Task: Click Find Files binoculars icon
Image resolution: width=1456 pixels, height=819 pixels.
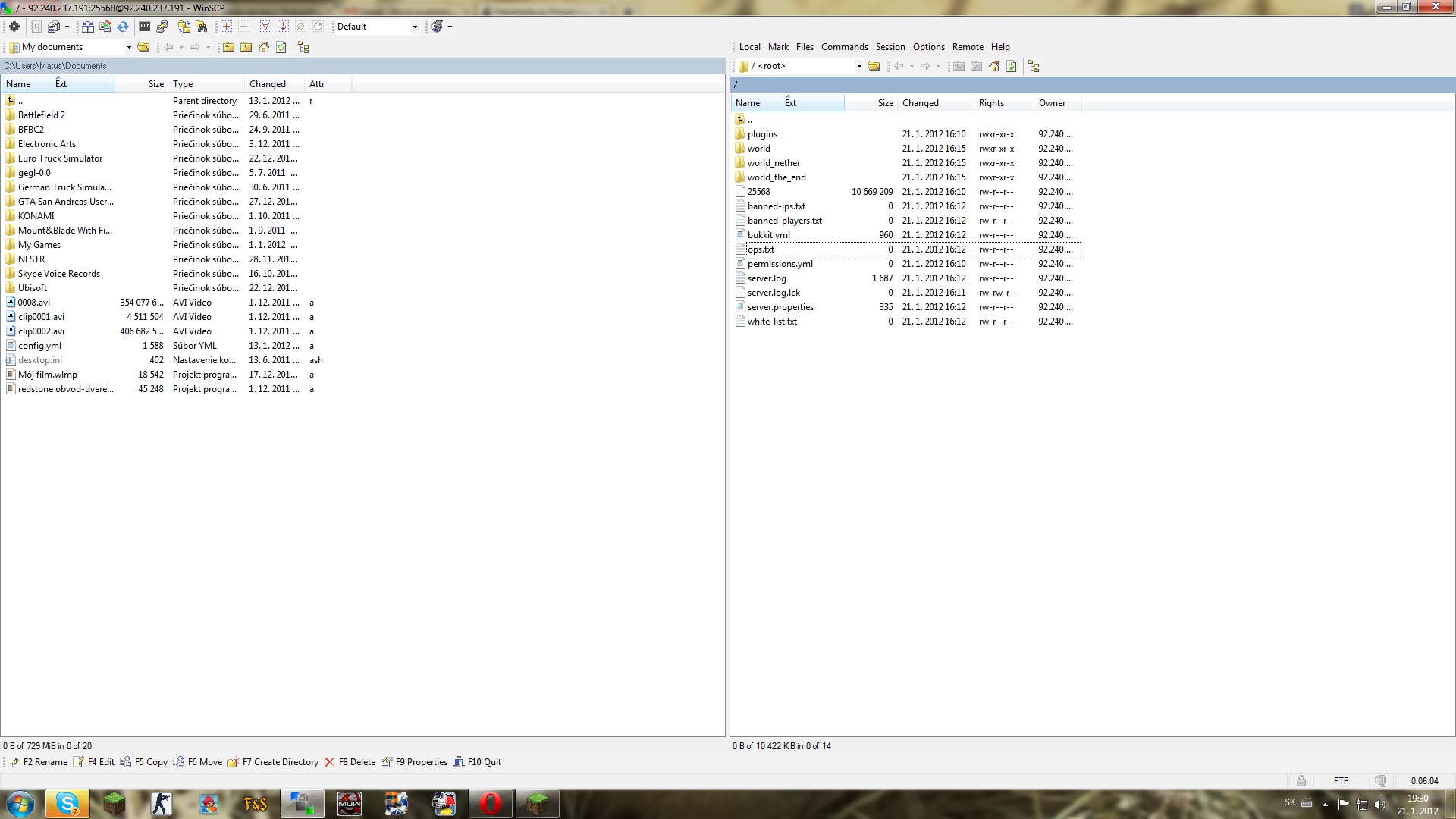Action: point(202,27)
